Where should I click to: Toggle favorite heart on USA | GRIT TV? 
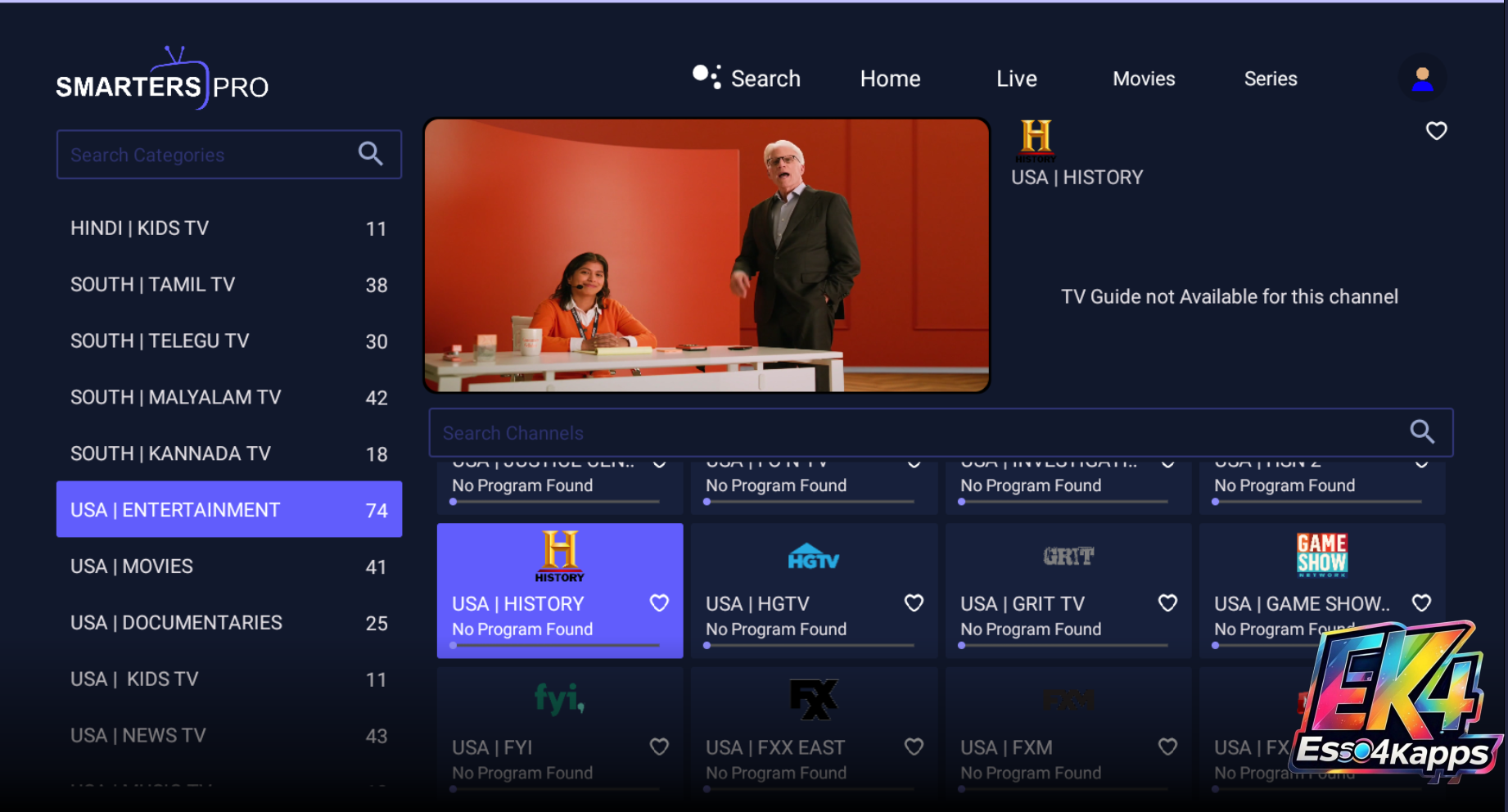click(1167, 603)
